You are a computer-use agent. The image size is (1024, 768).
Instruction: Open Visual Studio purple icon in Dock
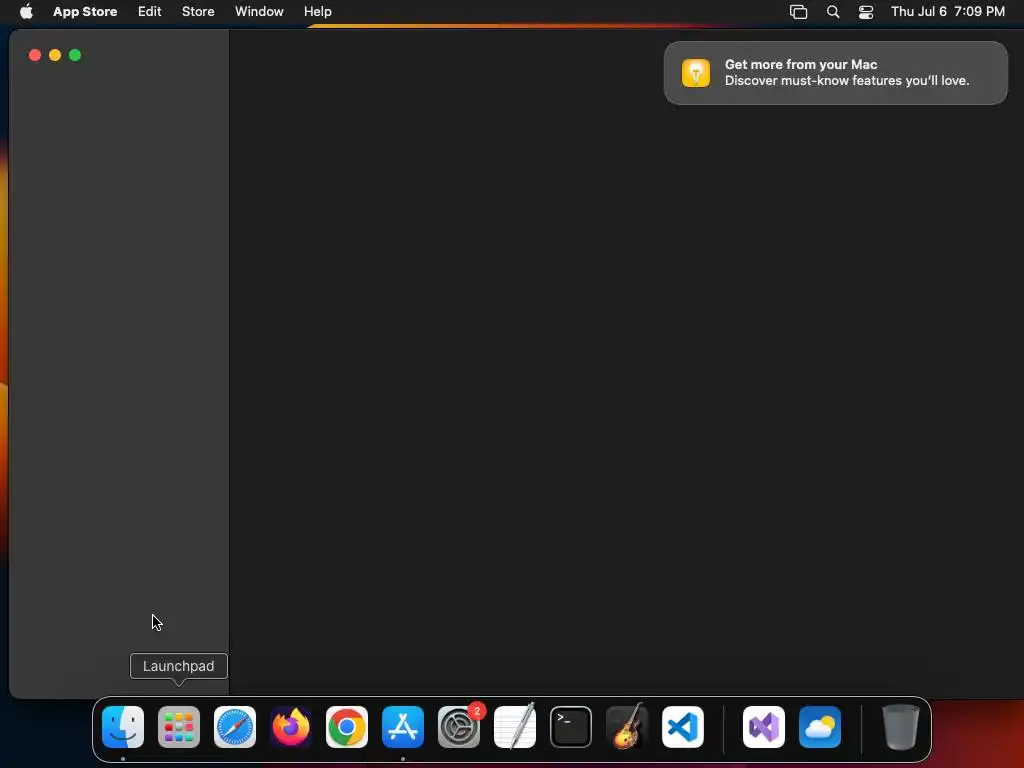tap(764, 727)
